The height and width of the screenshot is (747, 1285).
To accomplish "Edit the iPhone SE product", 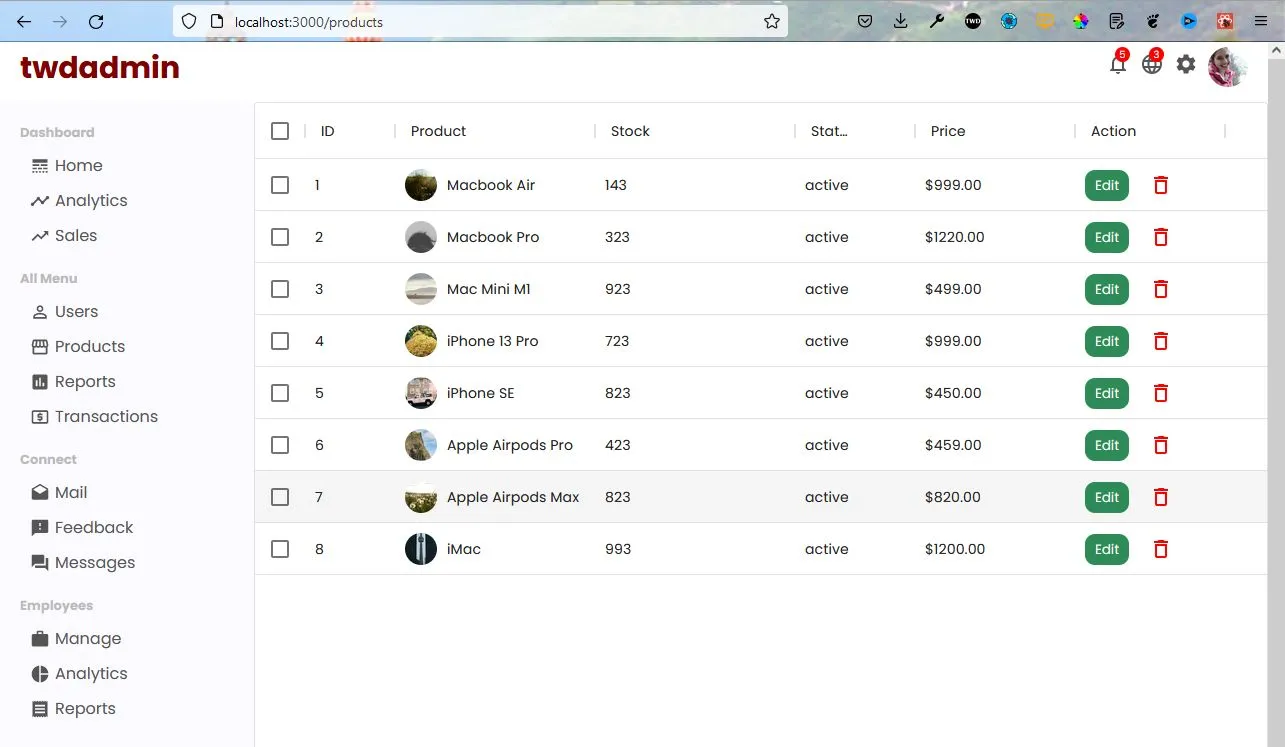I will [1107, 393].
